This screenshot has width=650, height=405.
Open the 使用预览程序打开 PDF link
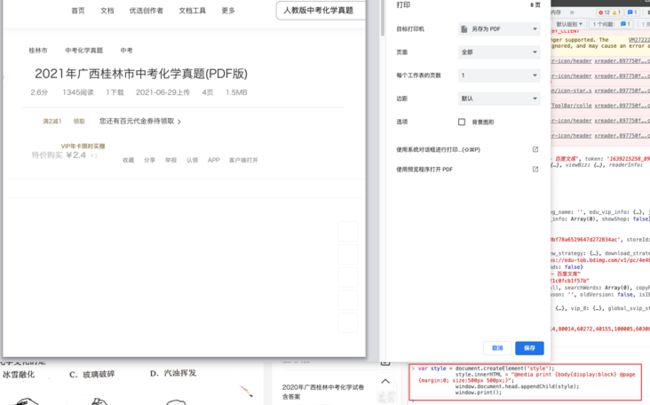[424, 170]
